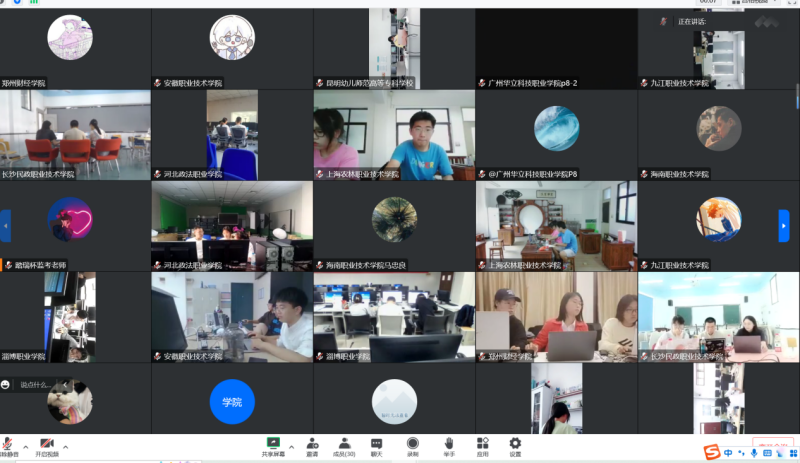Click the Sogou input method tray icon
Viewport: 800px width, 463px height.
[x=711, y=452]
